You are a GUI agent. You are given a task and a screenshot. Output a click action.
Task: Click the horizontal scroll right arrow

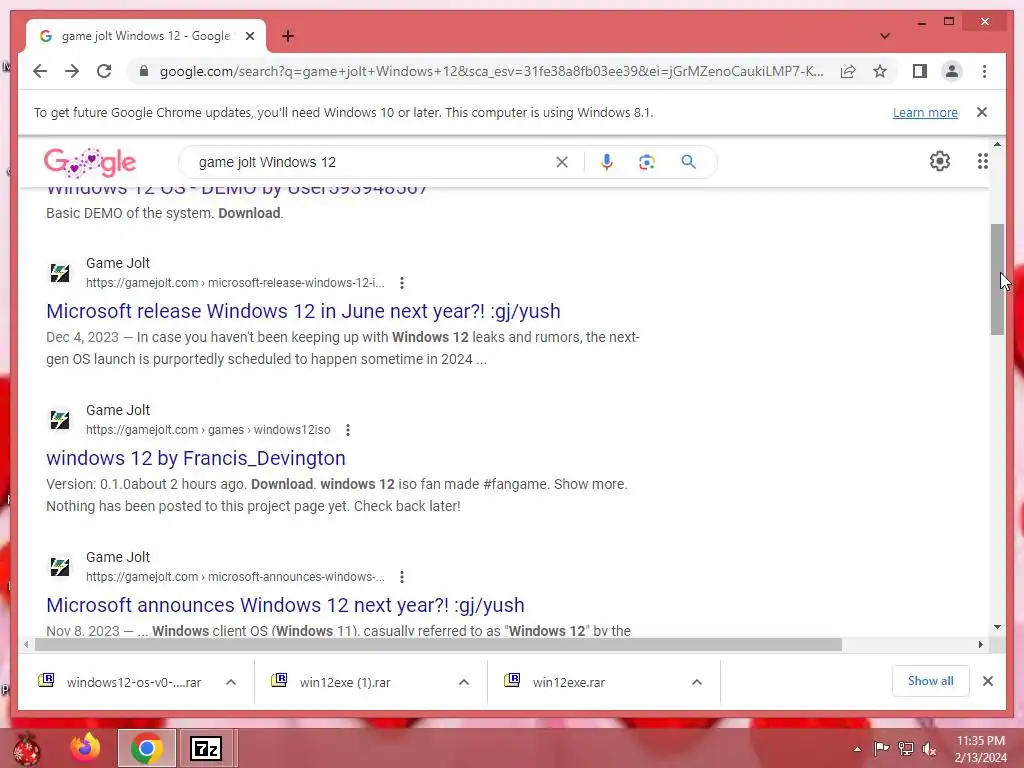coord(980,645)
